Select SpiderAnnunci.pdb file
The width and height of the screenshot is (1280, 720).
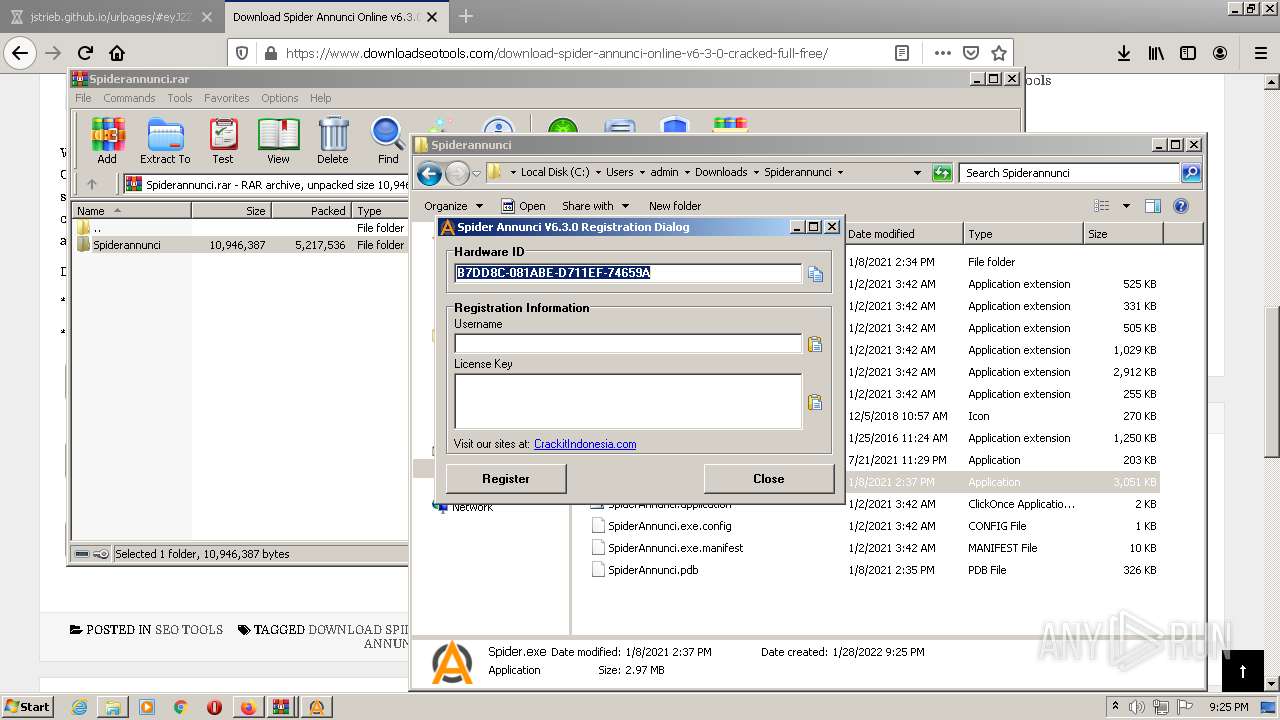653,570
